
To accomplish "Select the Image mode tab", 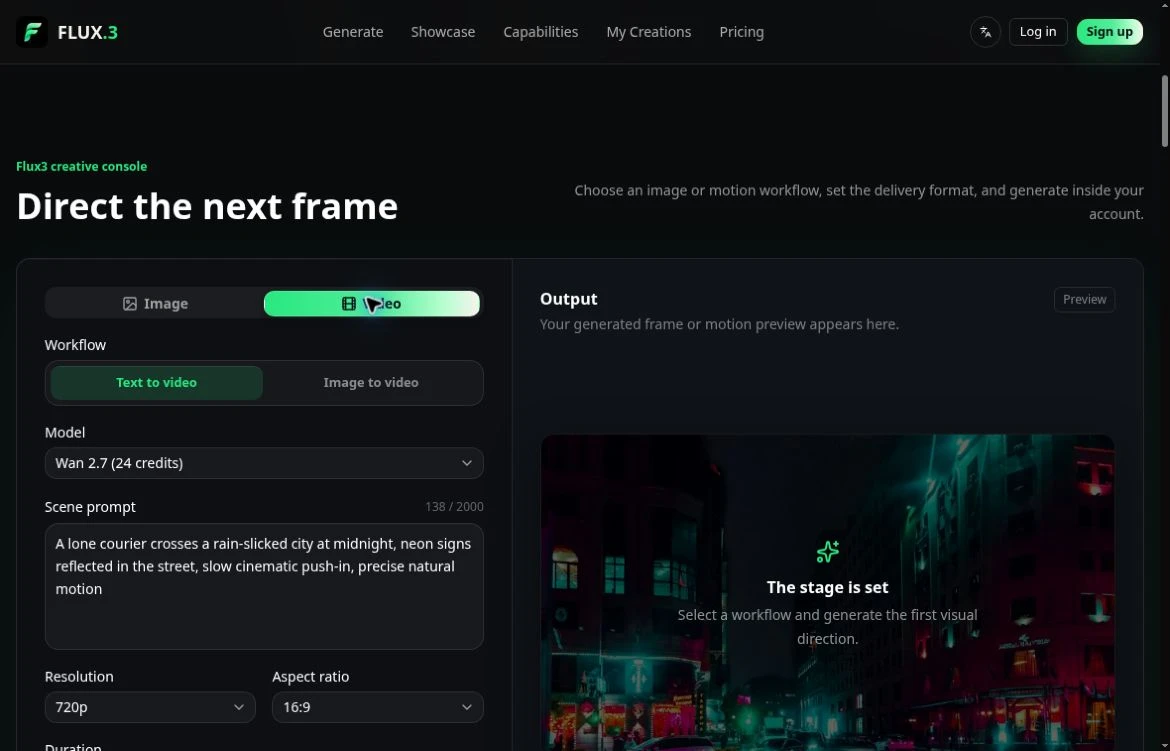I will coord(155,304).
